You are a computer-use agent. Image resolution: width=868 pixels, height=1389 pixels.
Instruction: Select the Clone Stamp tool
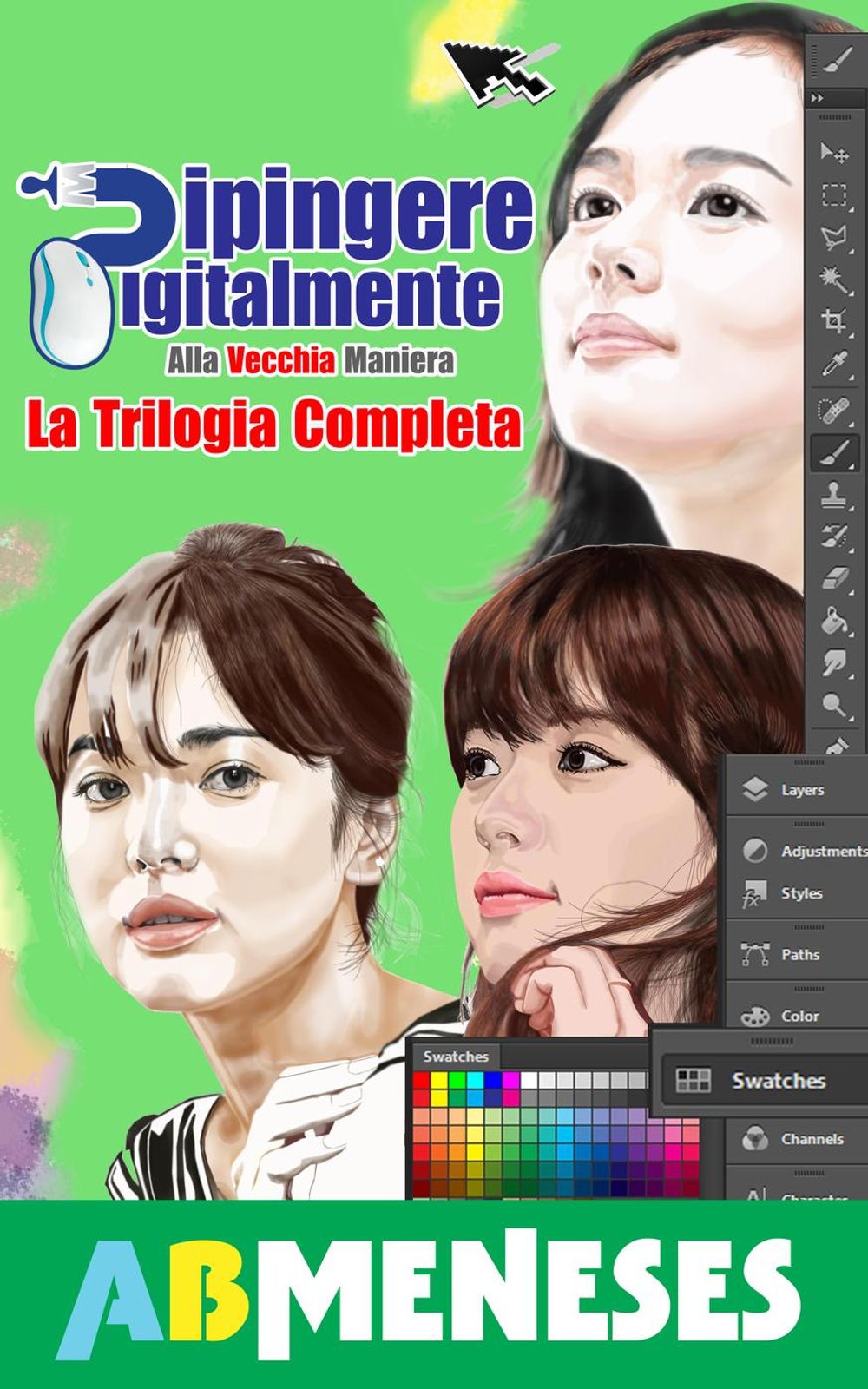coord(834,496)
